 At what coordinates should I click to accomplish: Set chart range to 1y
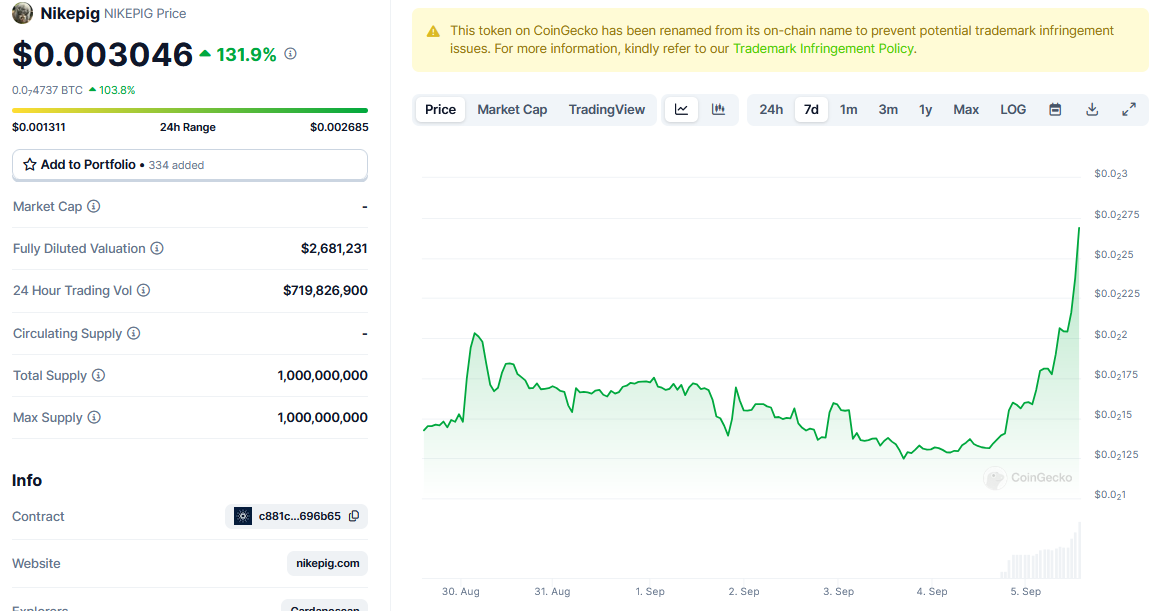pos(926,110)
